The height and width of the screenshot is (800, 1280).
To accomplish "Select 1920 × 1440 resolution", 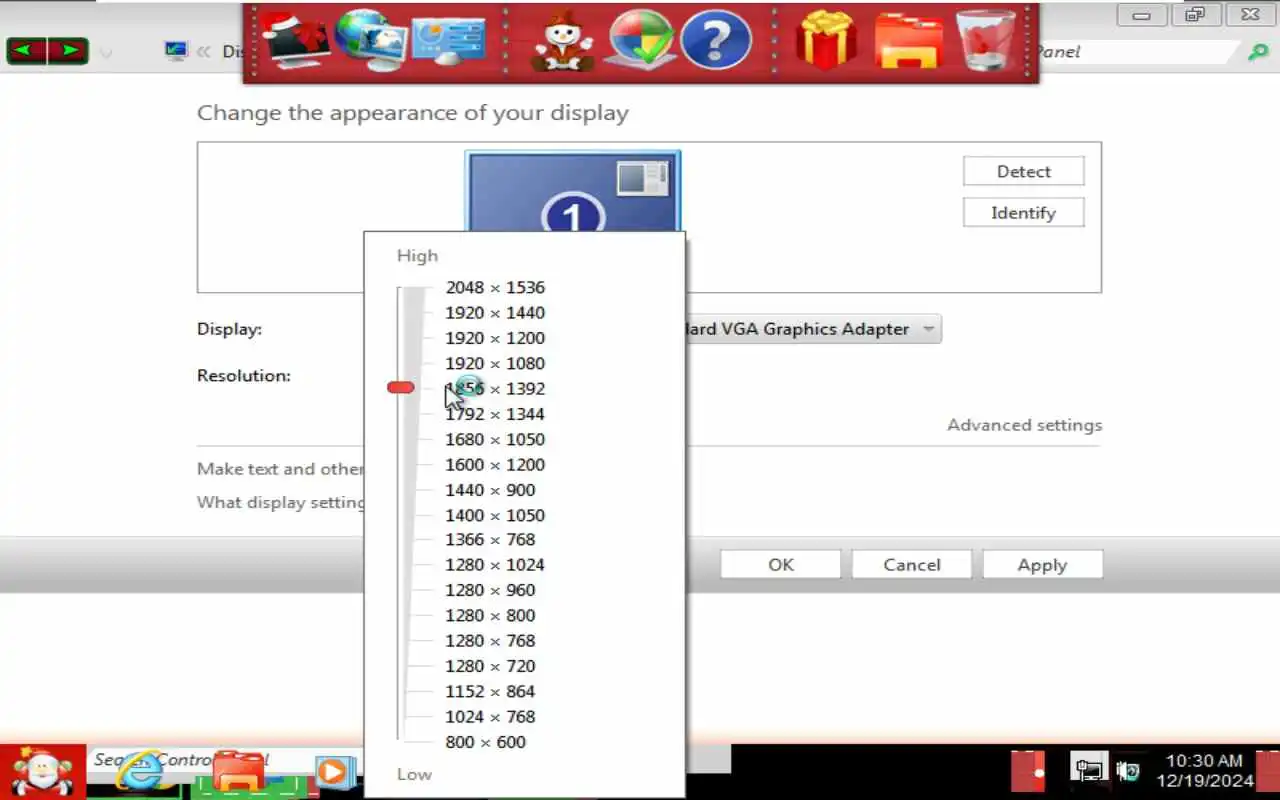I will [x=495, y=312].
